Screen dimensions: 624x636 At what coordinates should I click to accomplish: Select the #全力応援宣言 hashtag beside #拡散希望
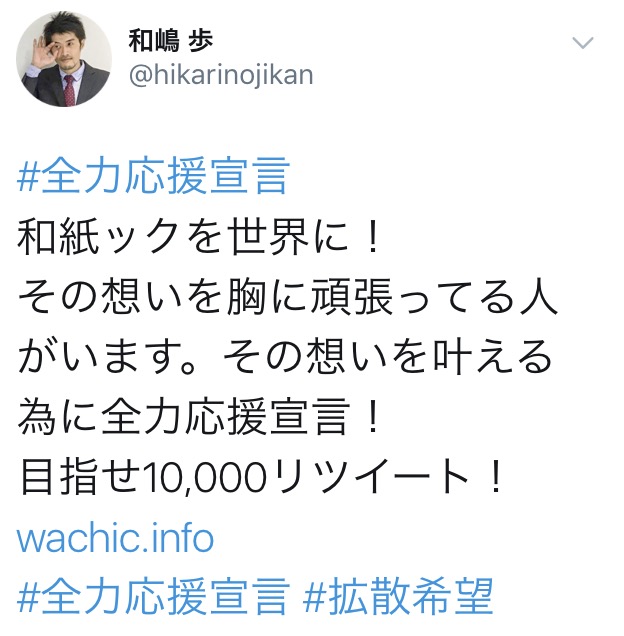pyautogui.click(x=154, y=597)
